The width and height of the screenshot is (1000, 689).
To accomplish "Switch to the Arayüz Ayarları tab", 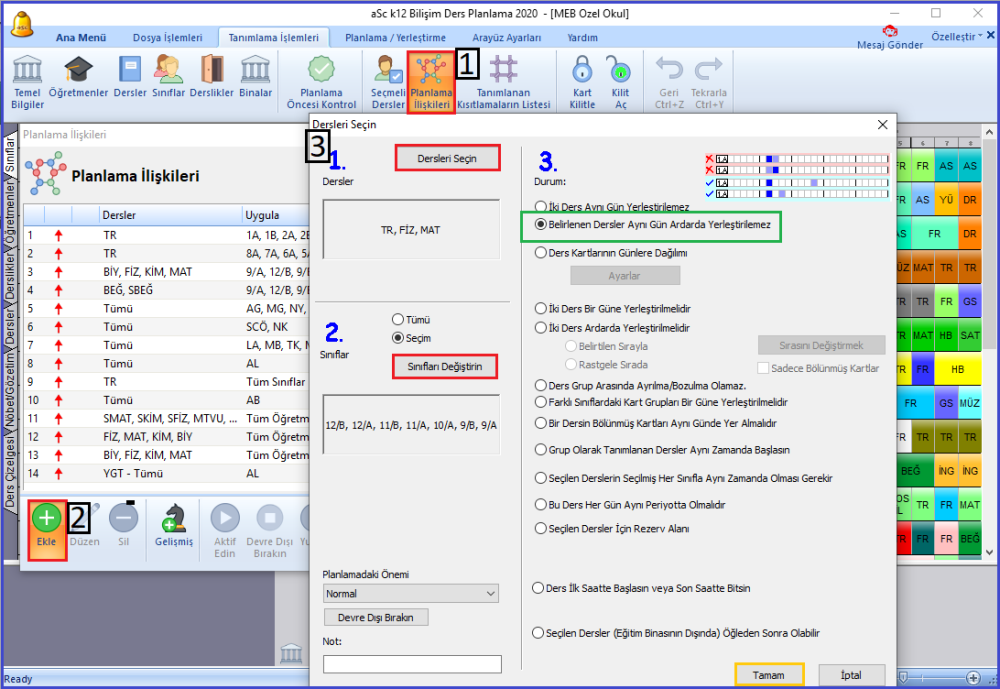I will 506,38.
